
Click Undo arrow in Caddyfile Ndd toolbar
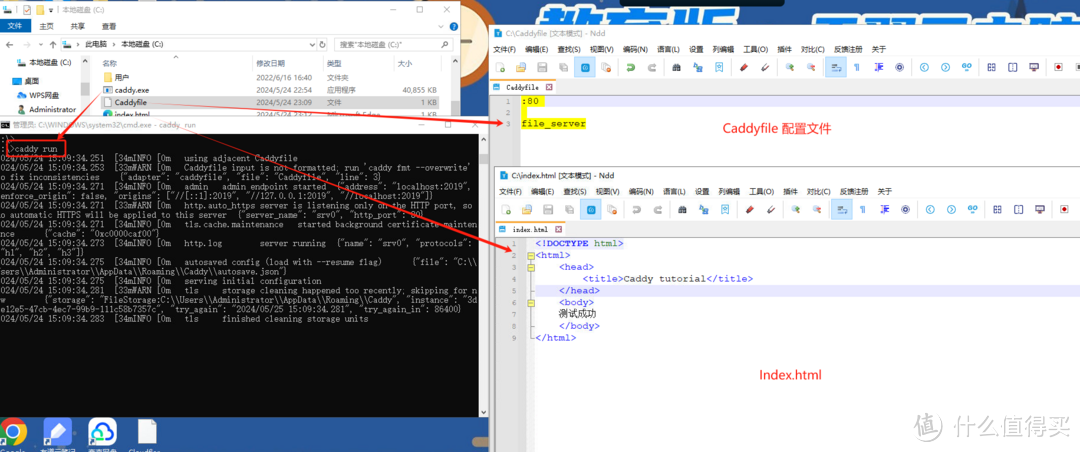click(630, 68)
